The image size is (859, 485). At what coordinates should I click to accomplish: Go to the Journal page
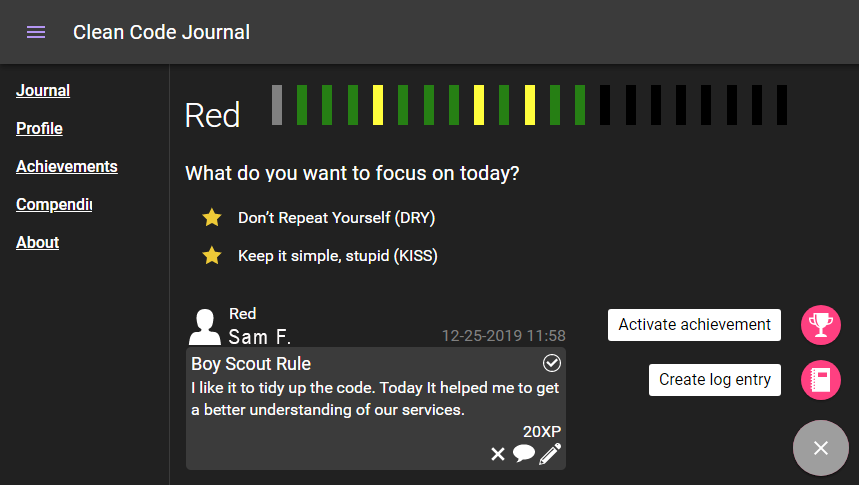(43, 90)
